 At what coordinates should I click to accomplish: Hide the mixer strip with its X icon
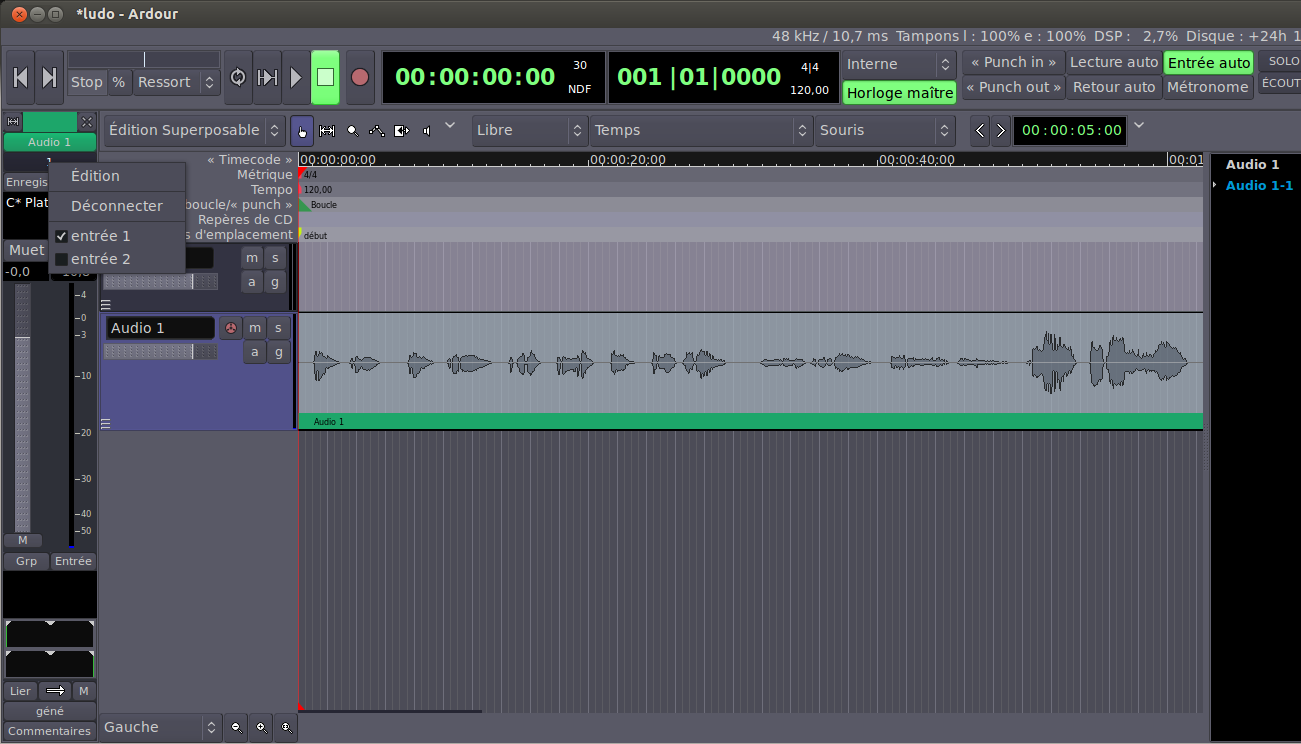coord(87,122)
